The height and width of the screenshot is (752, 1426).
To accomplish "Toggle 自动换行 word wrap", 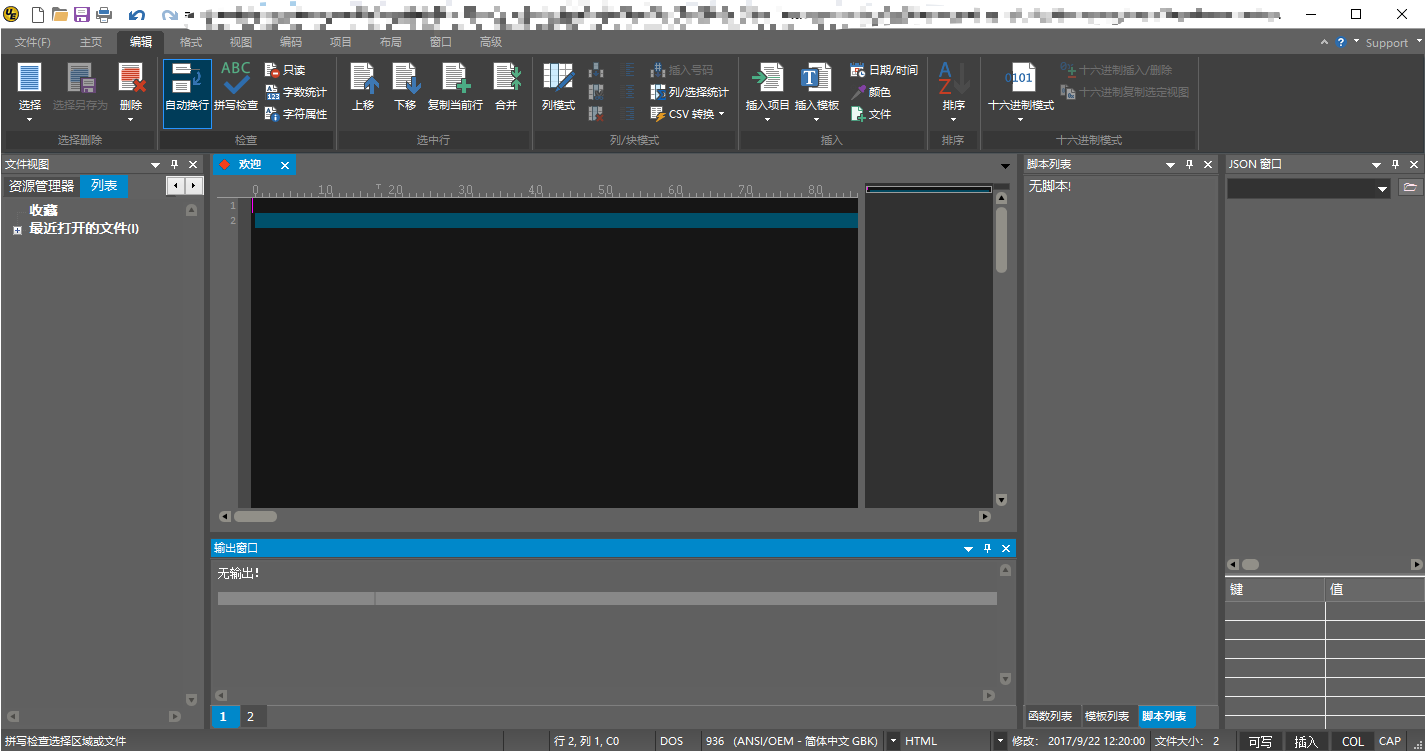I will coord(186,88).
